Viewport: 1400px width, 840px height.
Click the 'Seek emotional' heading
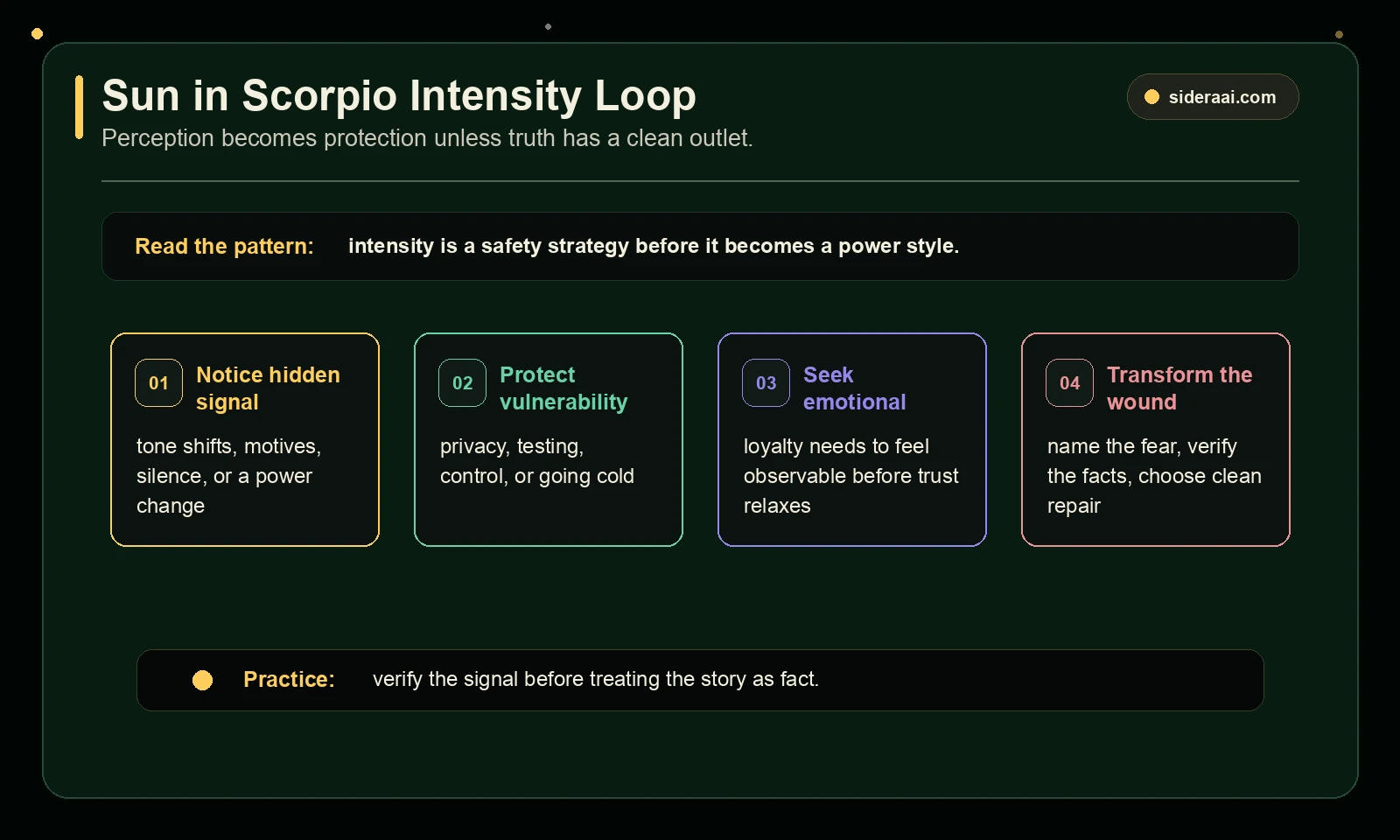855,388
